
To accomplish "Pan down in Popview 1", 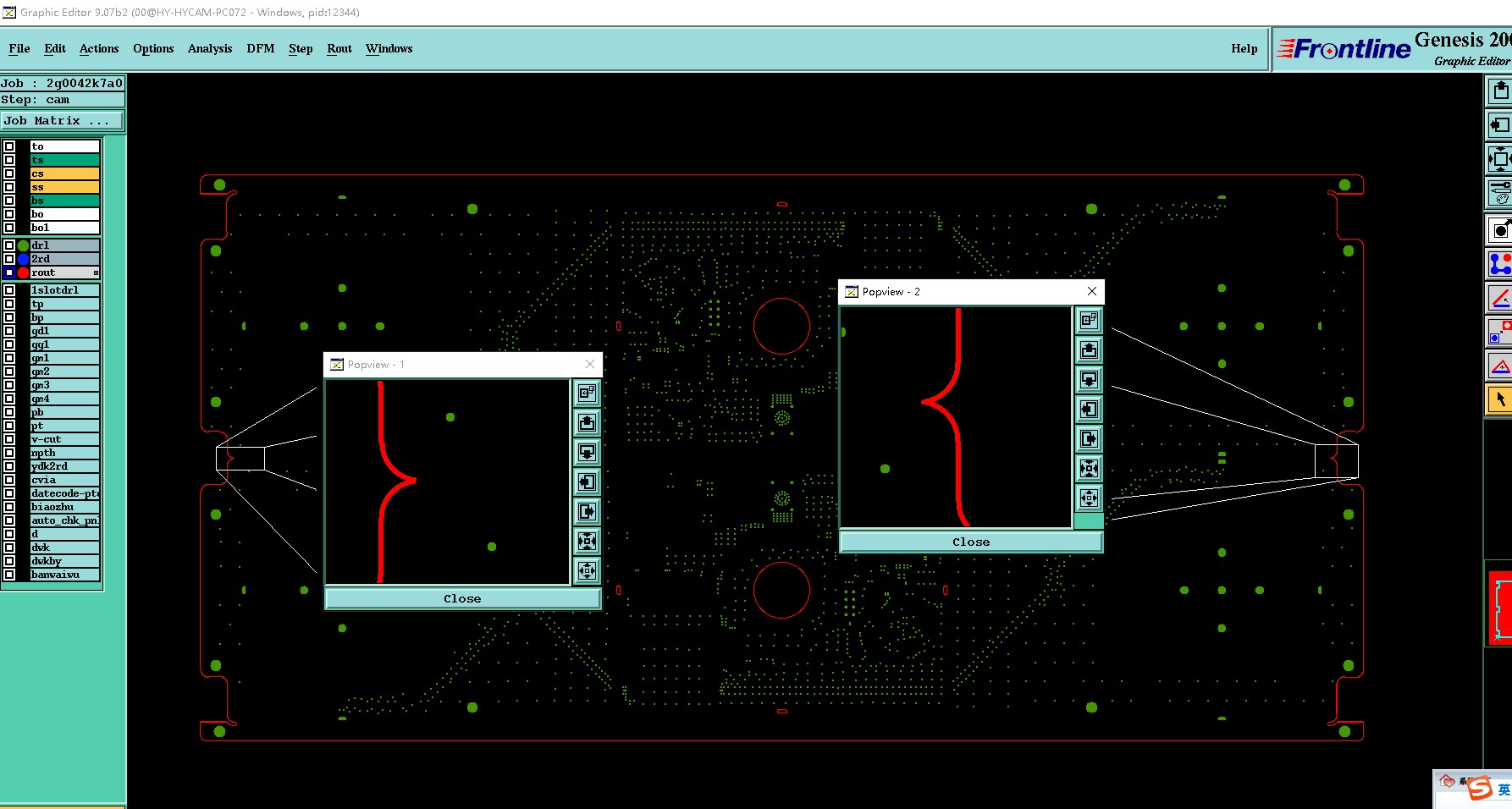I will click(x=587, y=452).
